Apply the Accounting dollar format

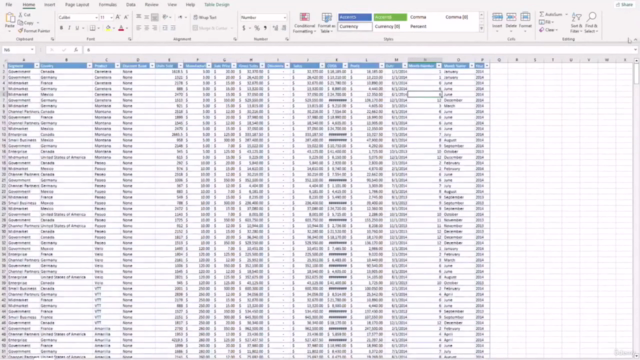[x=244, y=28]
